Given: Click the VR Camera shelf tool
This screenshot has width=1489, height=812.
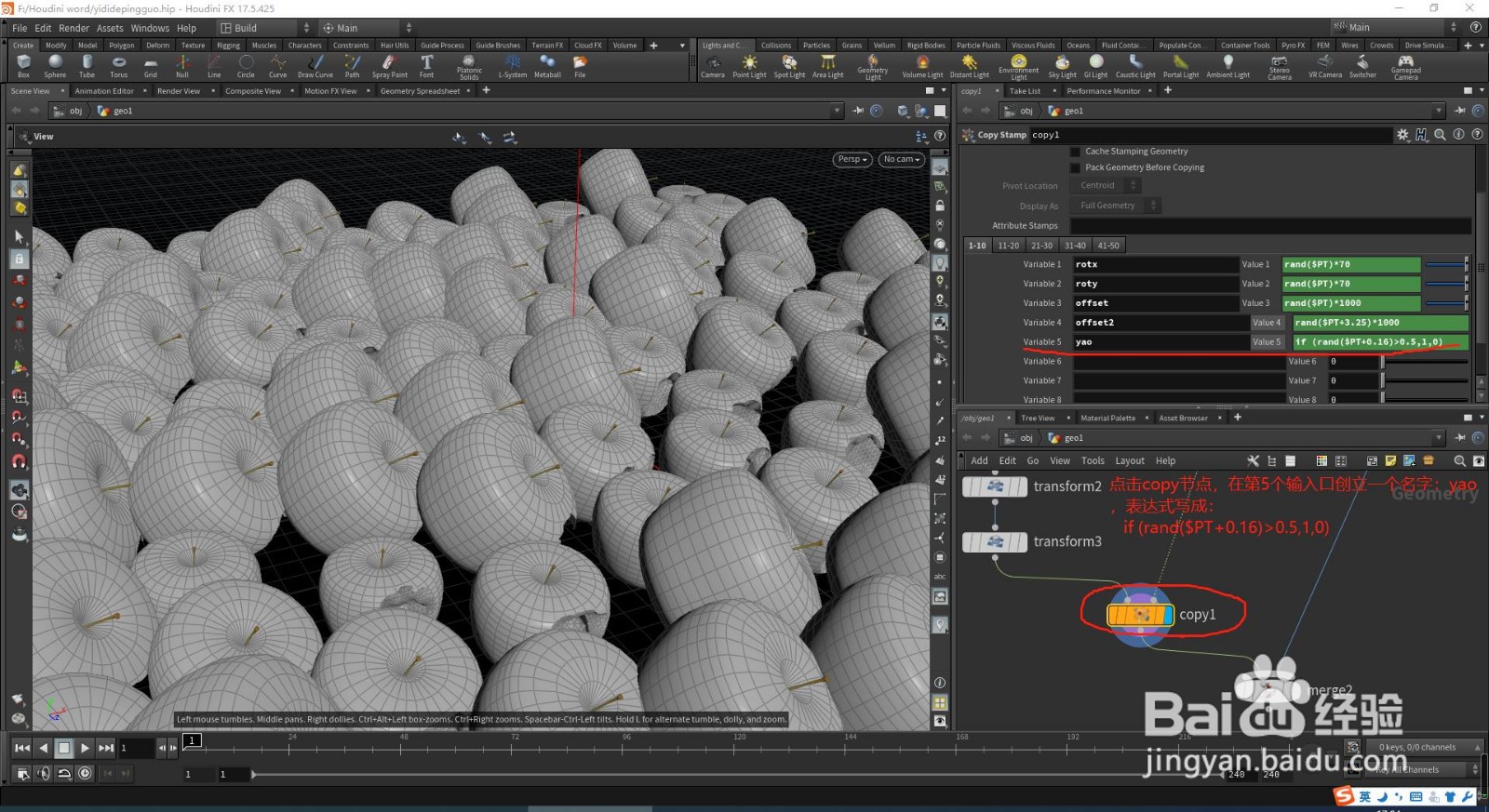Looking at the screenshot, I should 1325,66.
